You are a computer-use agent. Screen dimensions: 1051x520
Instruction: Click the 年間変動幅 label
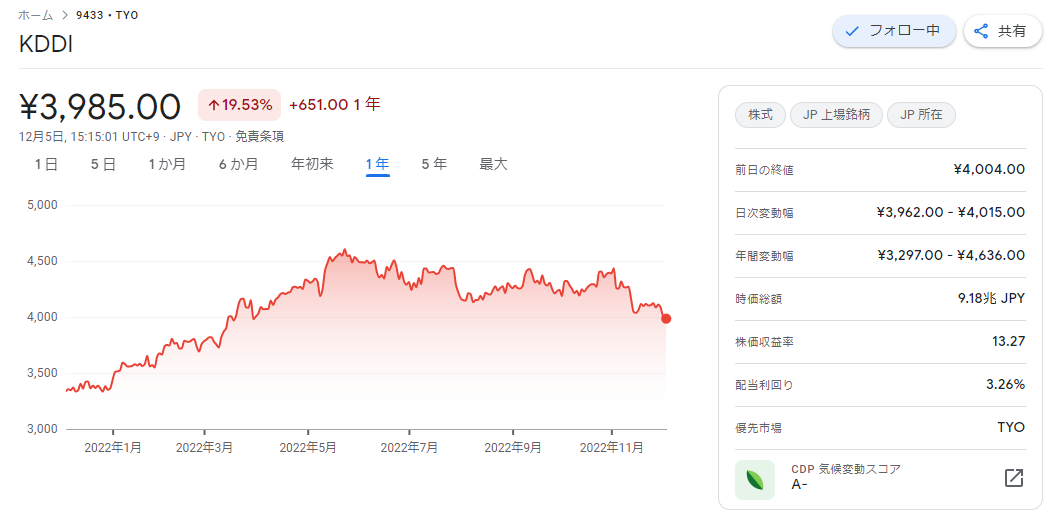click(x=764, y=256)
